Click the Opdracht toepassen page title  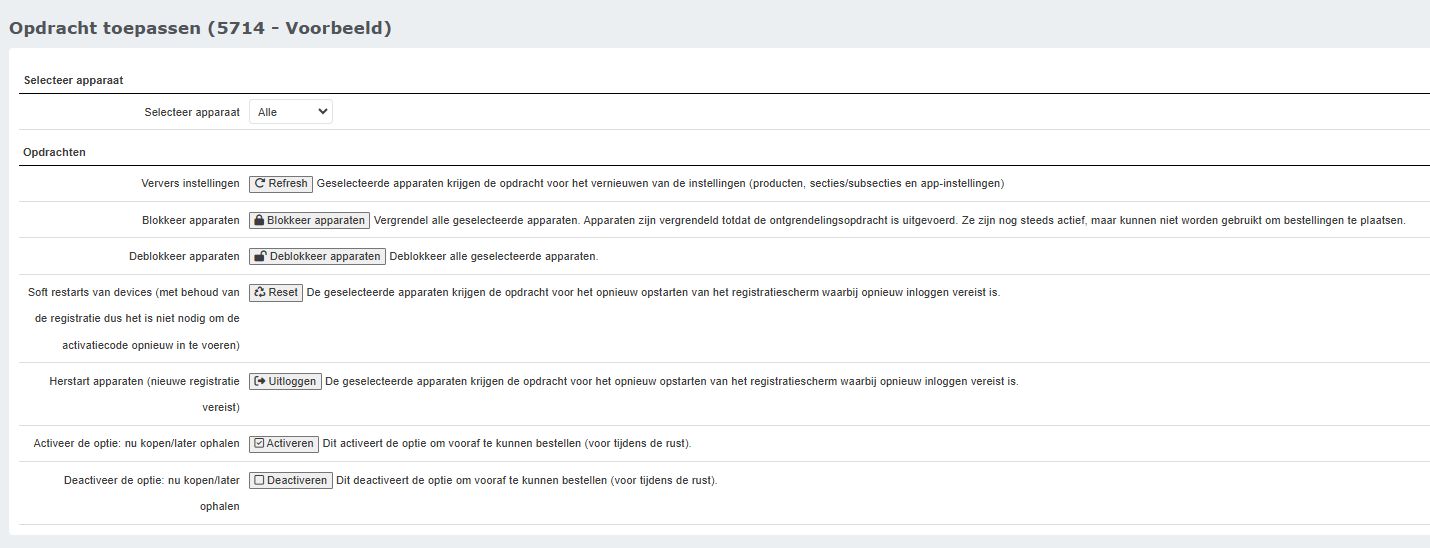pos(200,28)
